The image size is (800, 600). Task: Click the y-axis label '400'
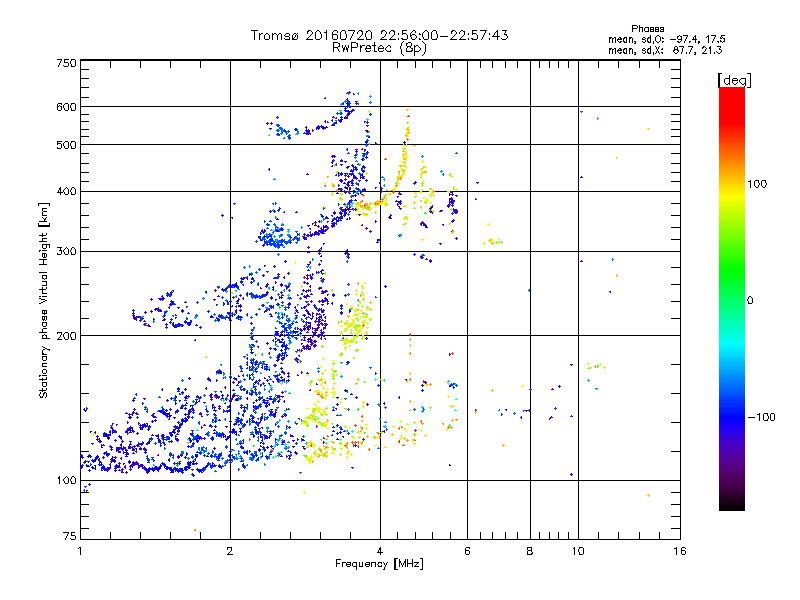(x=66, y=192)
